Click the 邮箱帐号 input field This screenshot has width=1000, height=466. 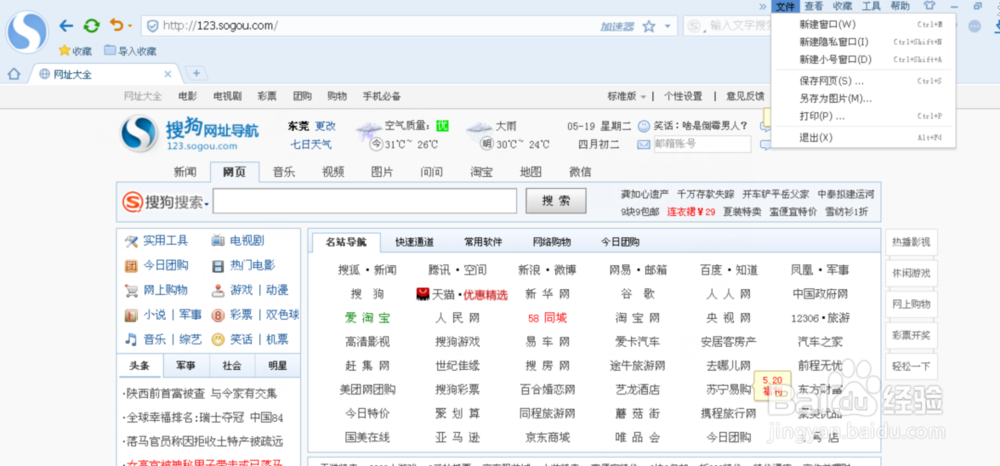pyautogui.click(x=702, y=144)
